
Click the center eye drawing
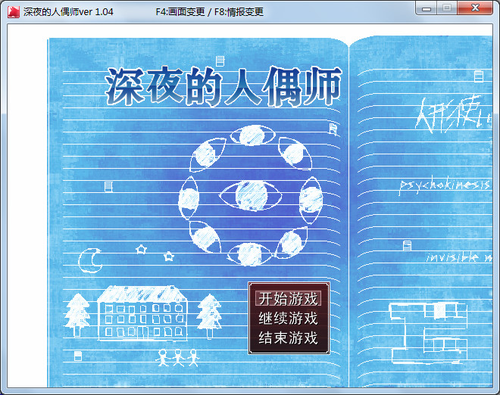coord(251,196)
